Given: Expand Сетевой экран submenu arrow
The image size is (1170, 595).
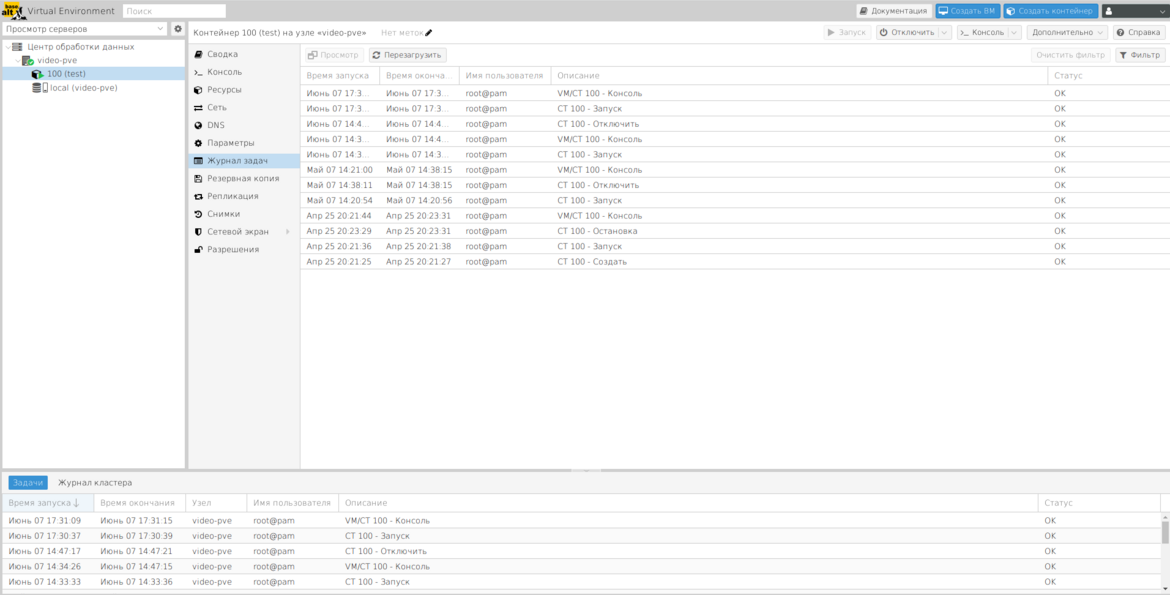Looking at the screenshot, I should click(x=287, y=232).
